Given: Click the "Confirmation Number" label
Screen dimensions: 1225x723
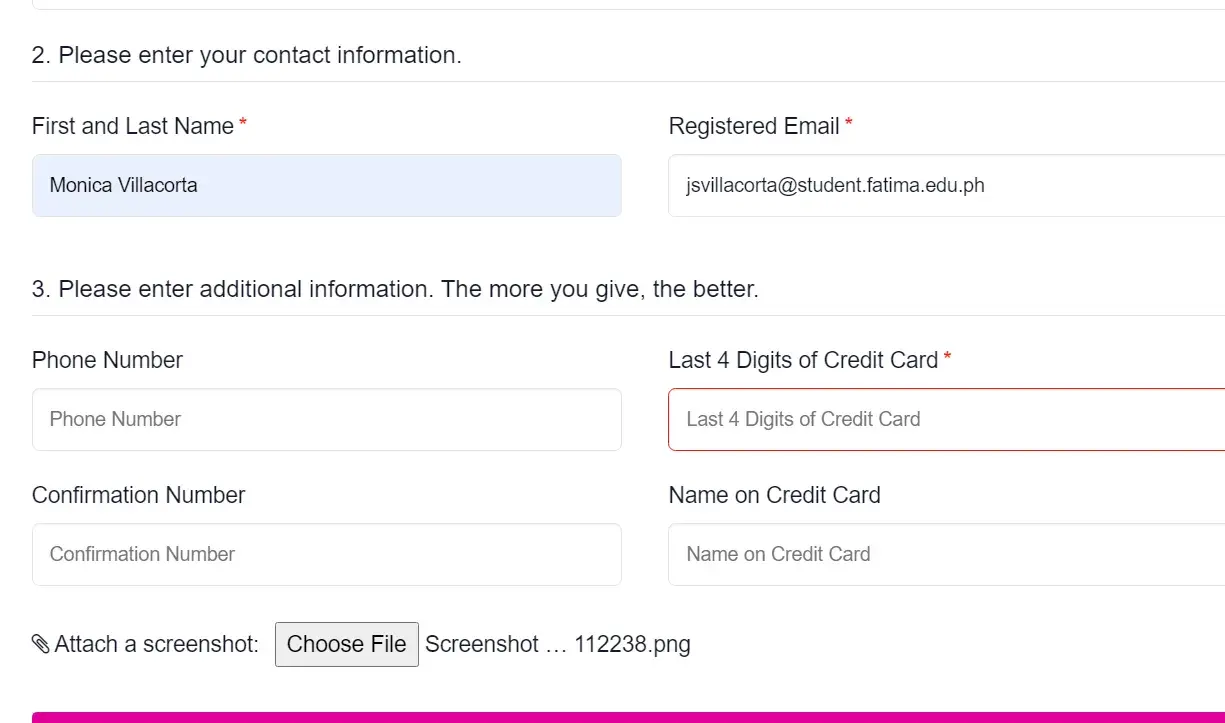Looking at the screenshot, I should click(x=138, y=495).
